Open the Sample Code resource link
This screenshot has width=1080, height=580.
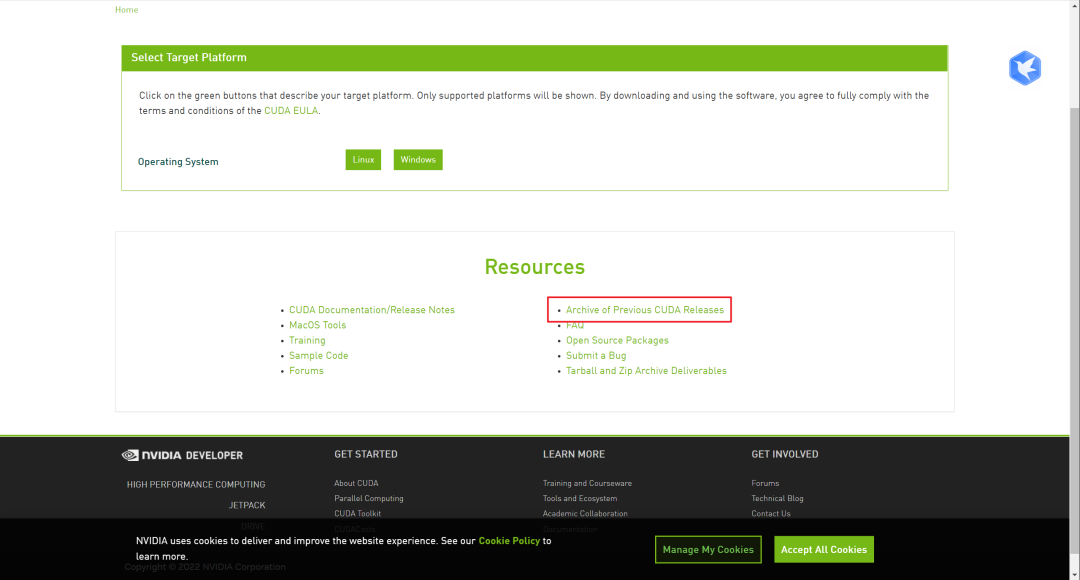[318, 356]
